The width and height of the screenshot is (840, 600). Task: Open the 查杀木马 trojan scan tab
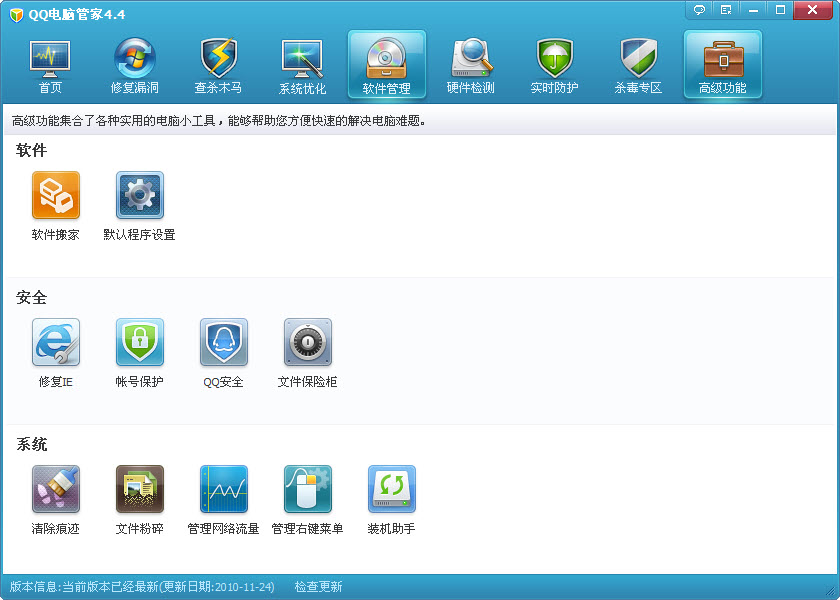click(218, 65)
